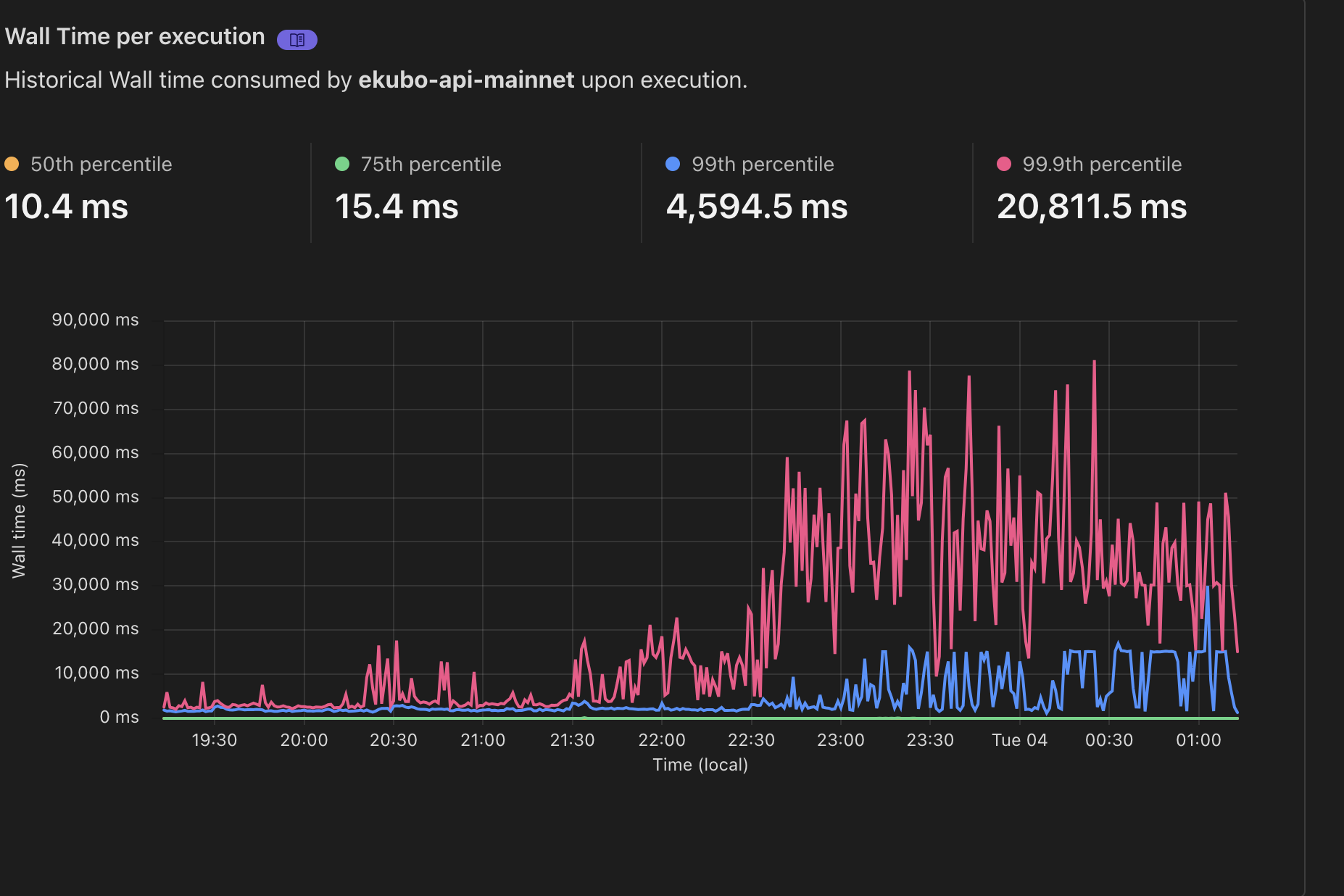
Task: Click the blue 99th percentile dot
Action: [x=674, y=164]
